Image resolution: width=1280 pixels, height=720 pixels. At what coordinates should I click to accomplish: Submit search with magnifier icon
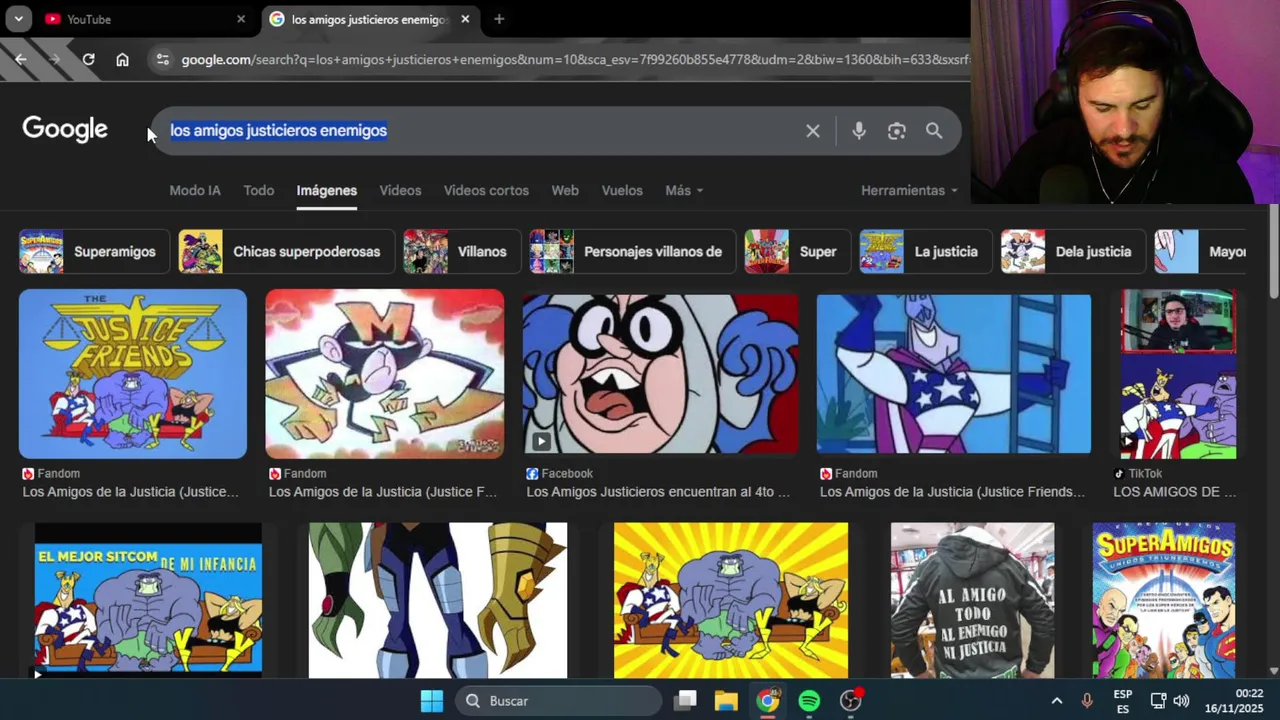tap(934, 131)
